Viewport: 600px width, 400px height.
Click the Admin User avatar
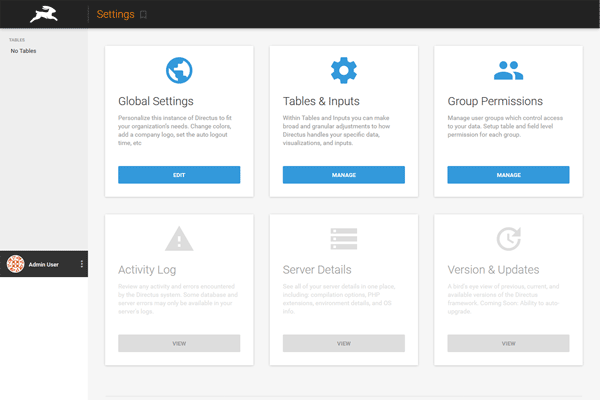click(16, 264)
